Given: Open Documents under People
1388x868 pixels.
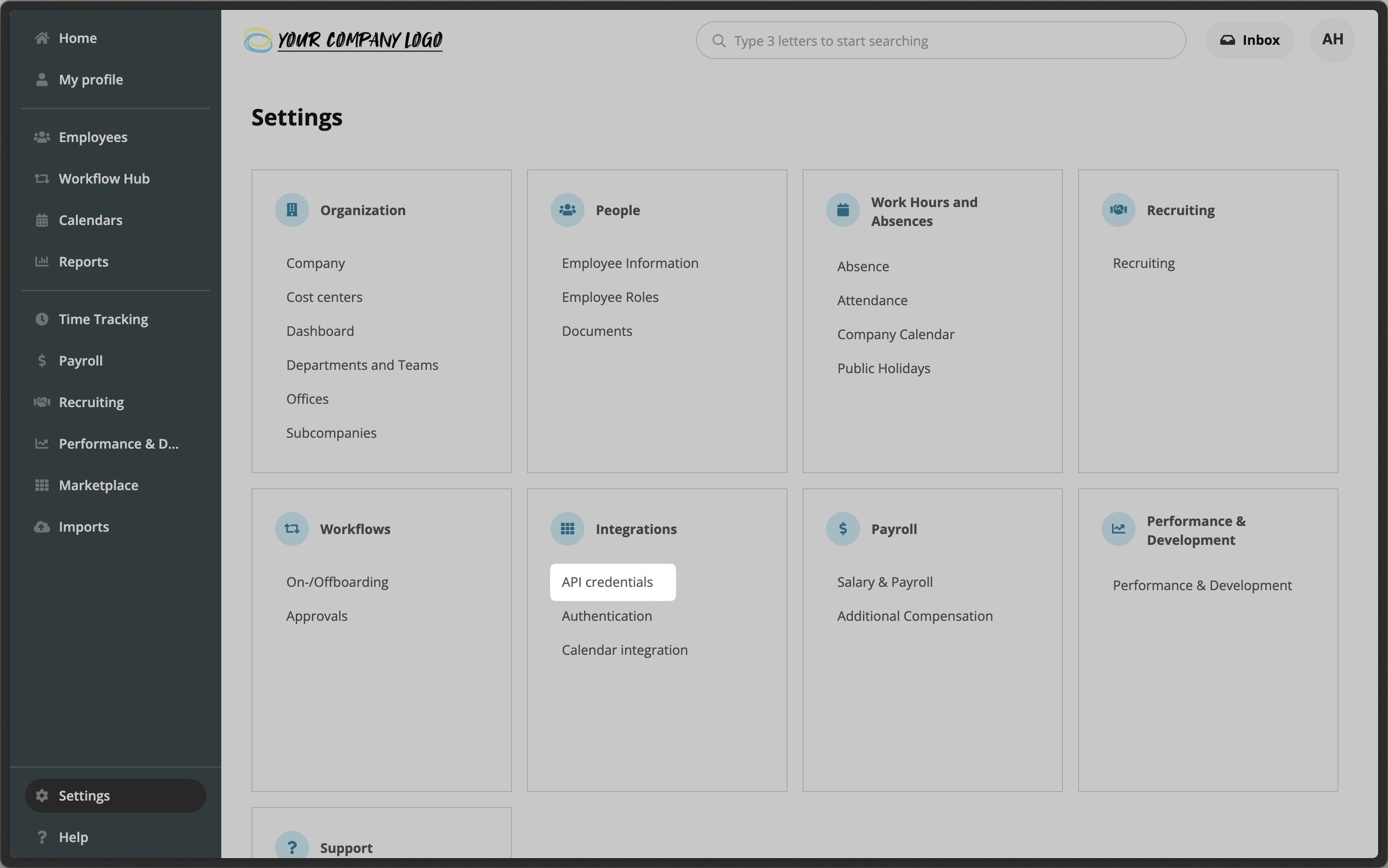Looking at the screenshot, I should pos(596,331).
